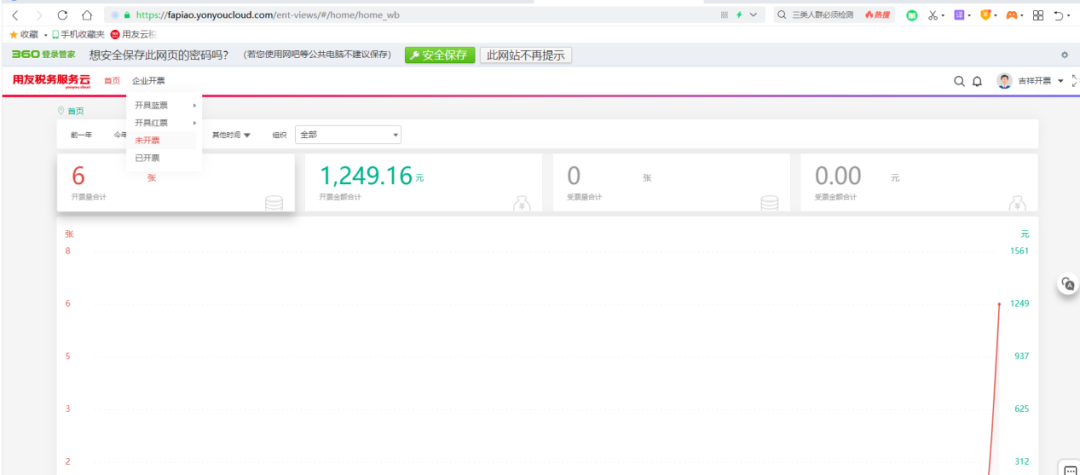Click the 开票量合计 card showing 6

point(176,182)
